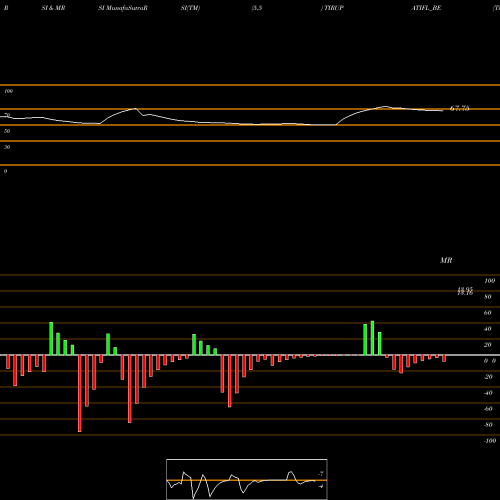The width and height of the screenshot is (500, 500).
Task: Click the -80 label on MR axis
Action: tap(488, 425)
